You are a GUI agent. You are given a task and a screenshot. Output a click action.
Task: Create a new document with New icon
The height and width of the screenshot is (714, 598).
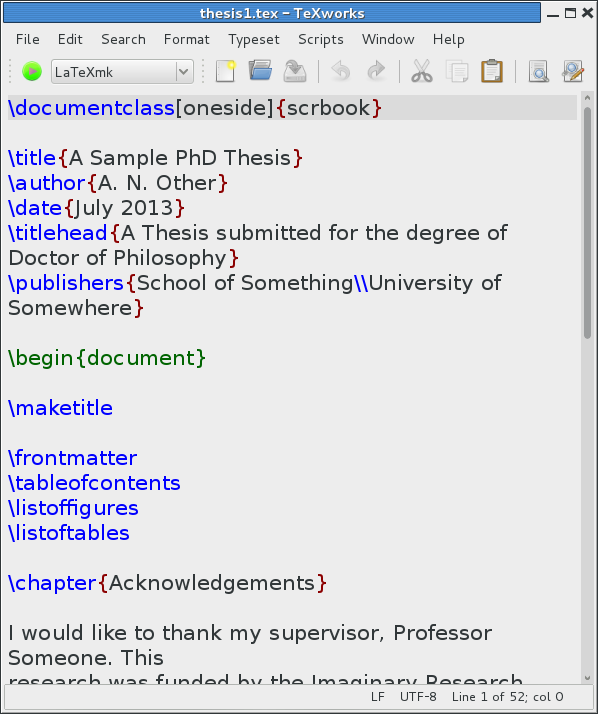pyautogui.click(x=225, y=71)
